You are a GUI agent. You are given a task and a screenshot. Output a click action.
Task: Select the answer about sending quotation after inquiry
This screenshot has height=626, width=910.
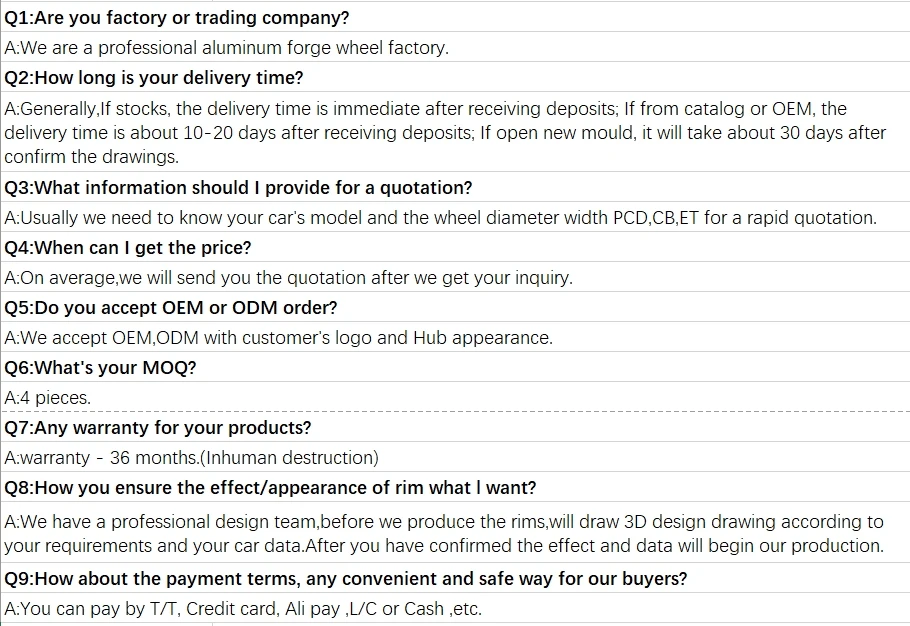click(289, 278)
